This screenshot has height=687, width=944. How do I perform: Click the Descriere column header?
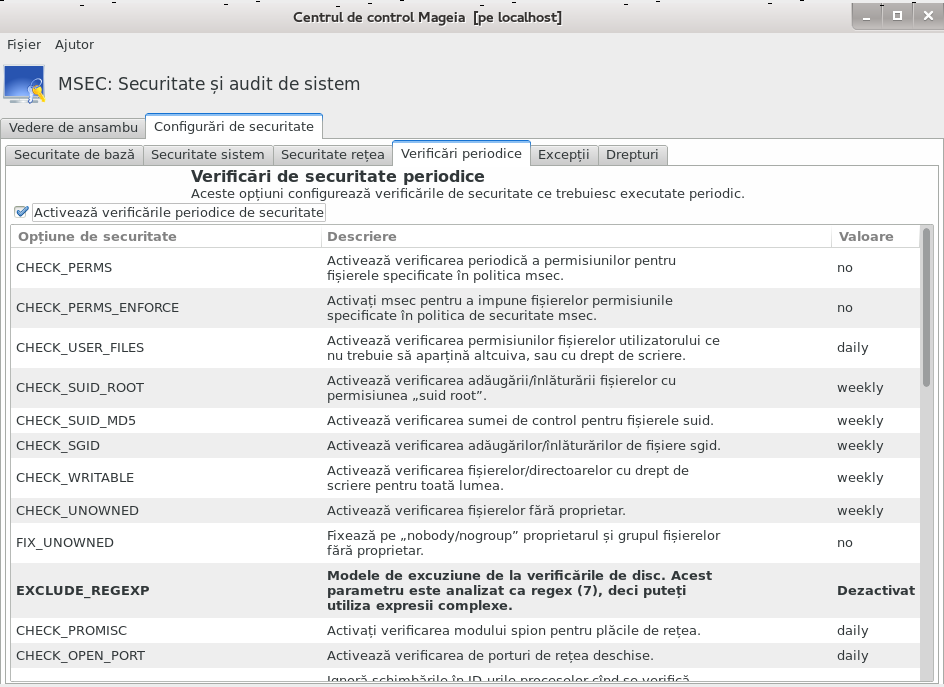click(577, 237)
